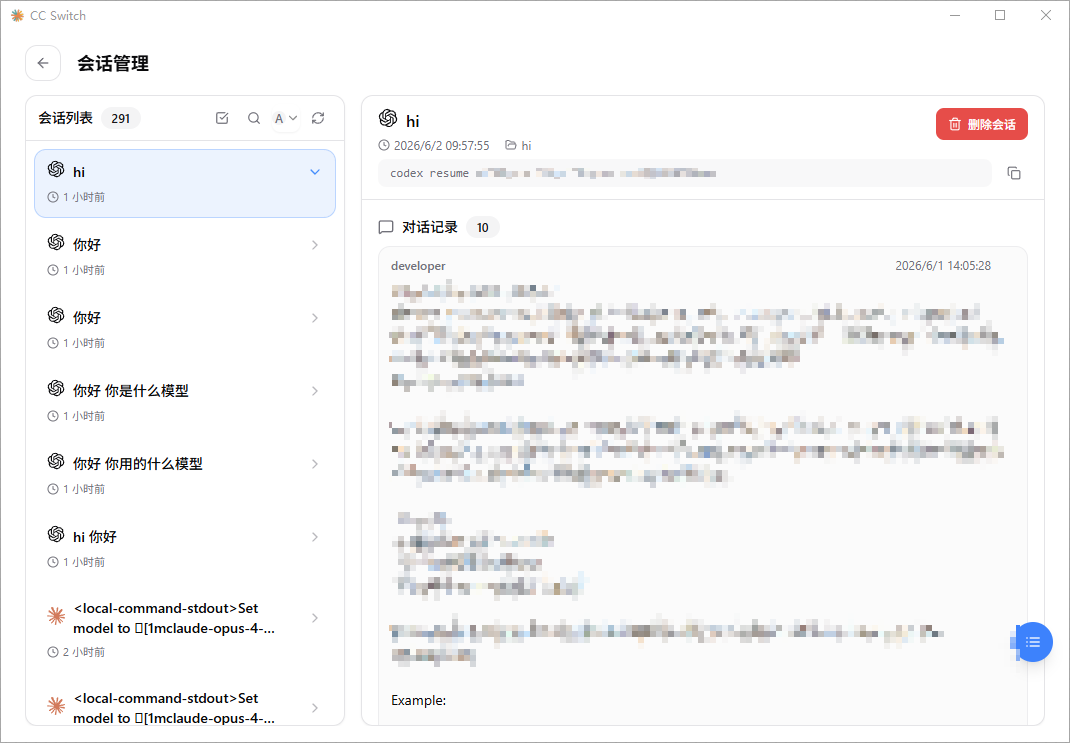This screenshot has width=1070, height=743.
Task: Copy the codex resume command
Action: click(1014, 173)
